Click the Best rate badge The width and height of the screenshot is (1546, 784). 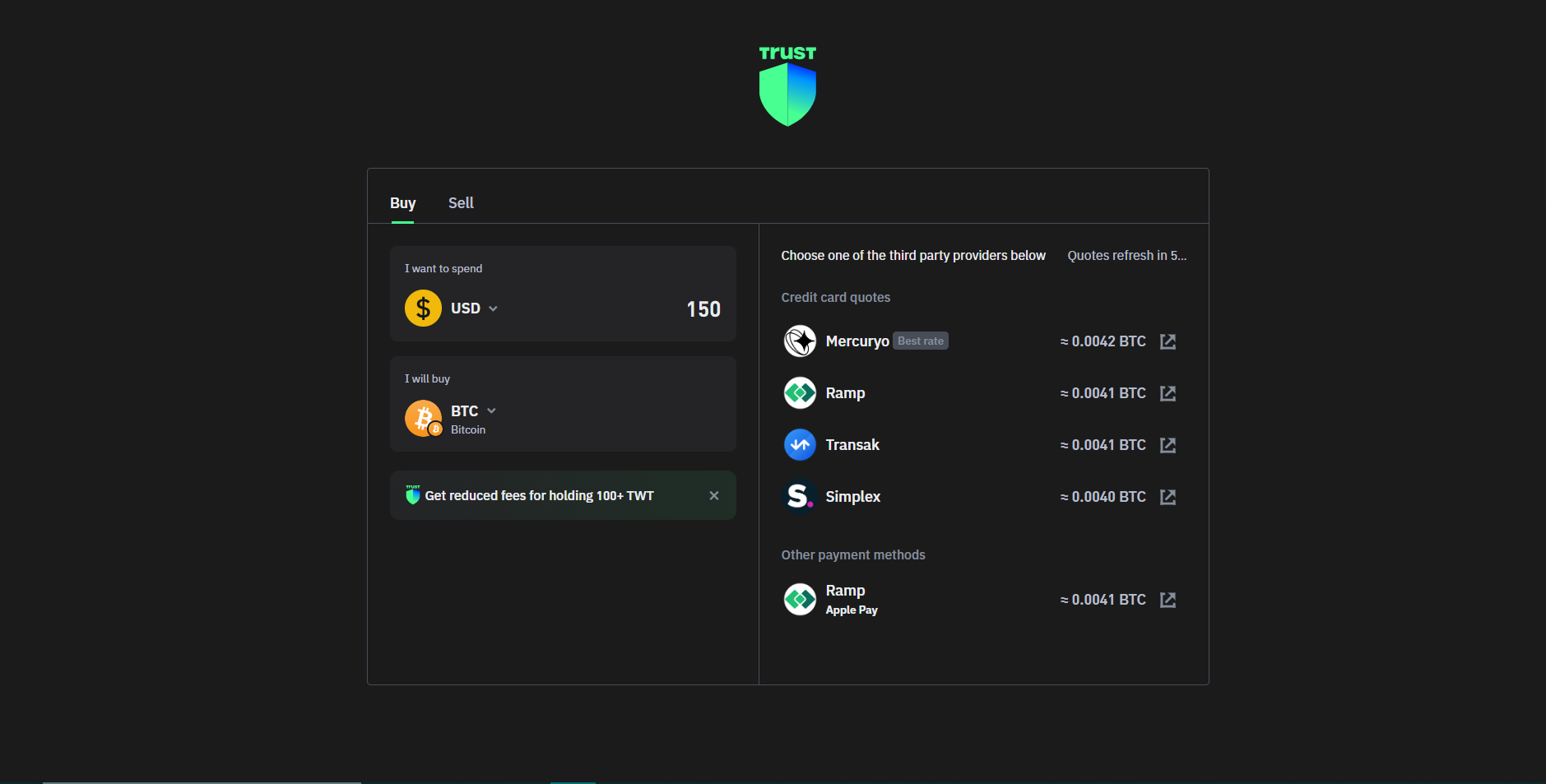point(921,341)
